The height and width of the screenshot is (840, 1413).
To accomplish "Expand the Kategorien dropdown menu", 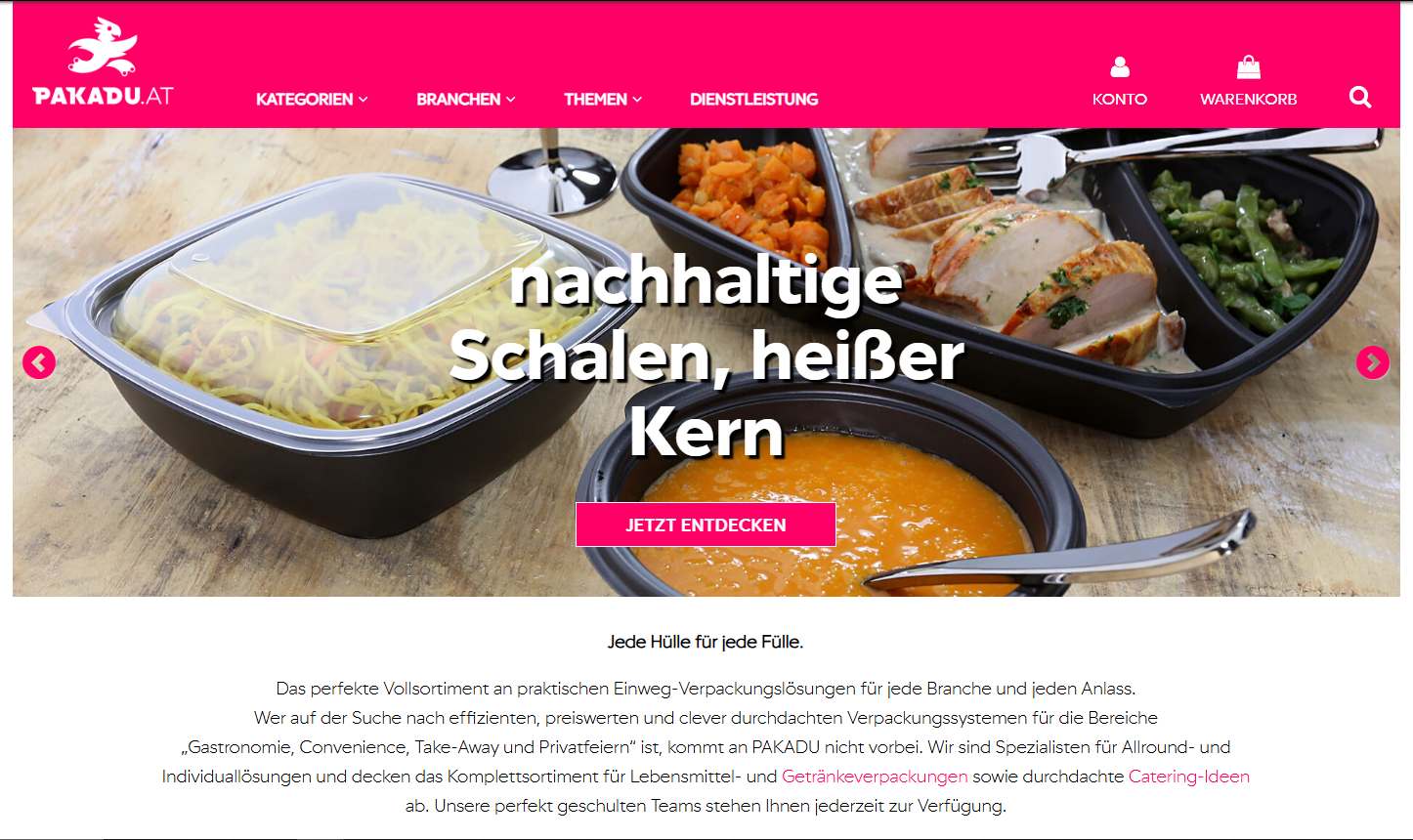I will pyautogui.click(x=312, y=99).
